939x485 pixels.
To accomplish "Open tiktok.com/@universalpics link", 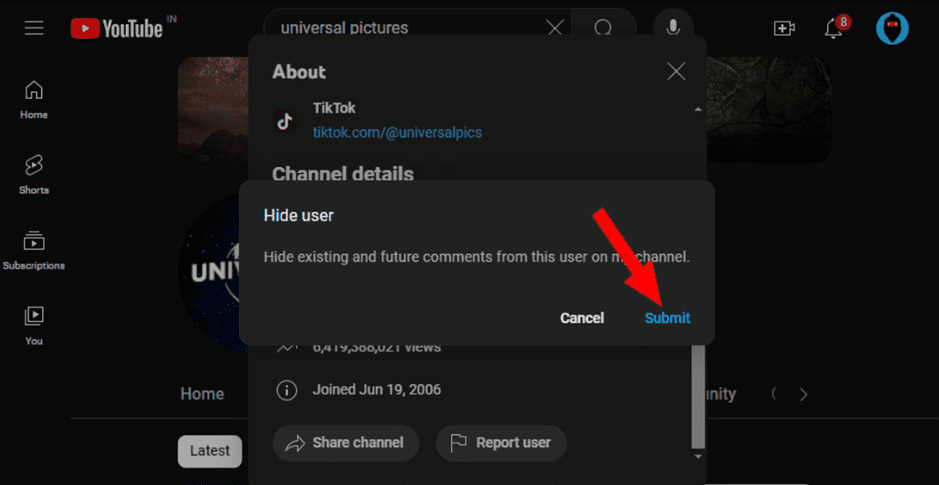I will coord(397,132).
